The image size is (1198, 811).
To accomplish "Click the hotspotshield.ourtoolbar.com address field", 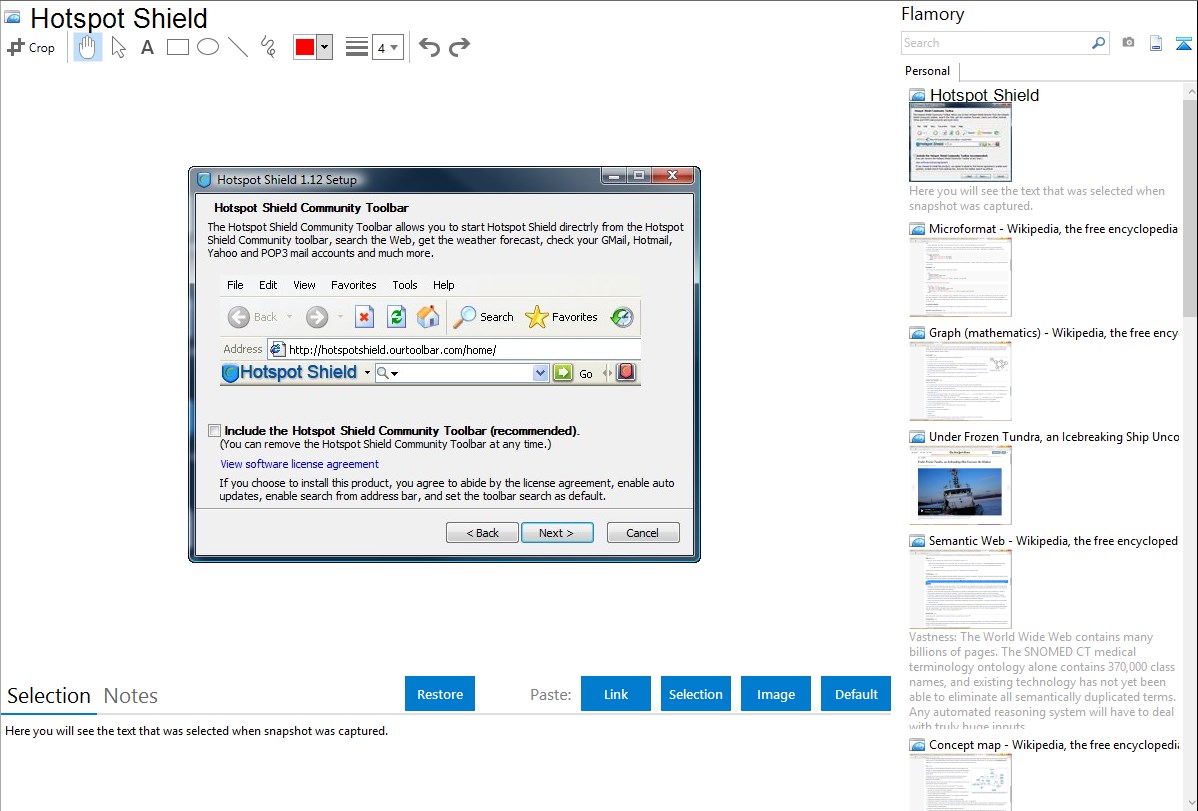I will pos(454,350).
